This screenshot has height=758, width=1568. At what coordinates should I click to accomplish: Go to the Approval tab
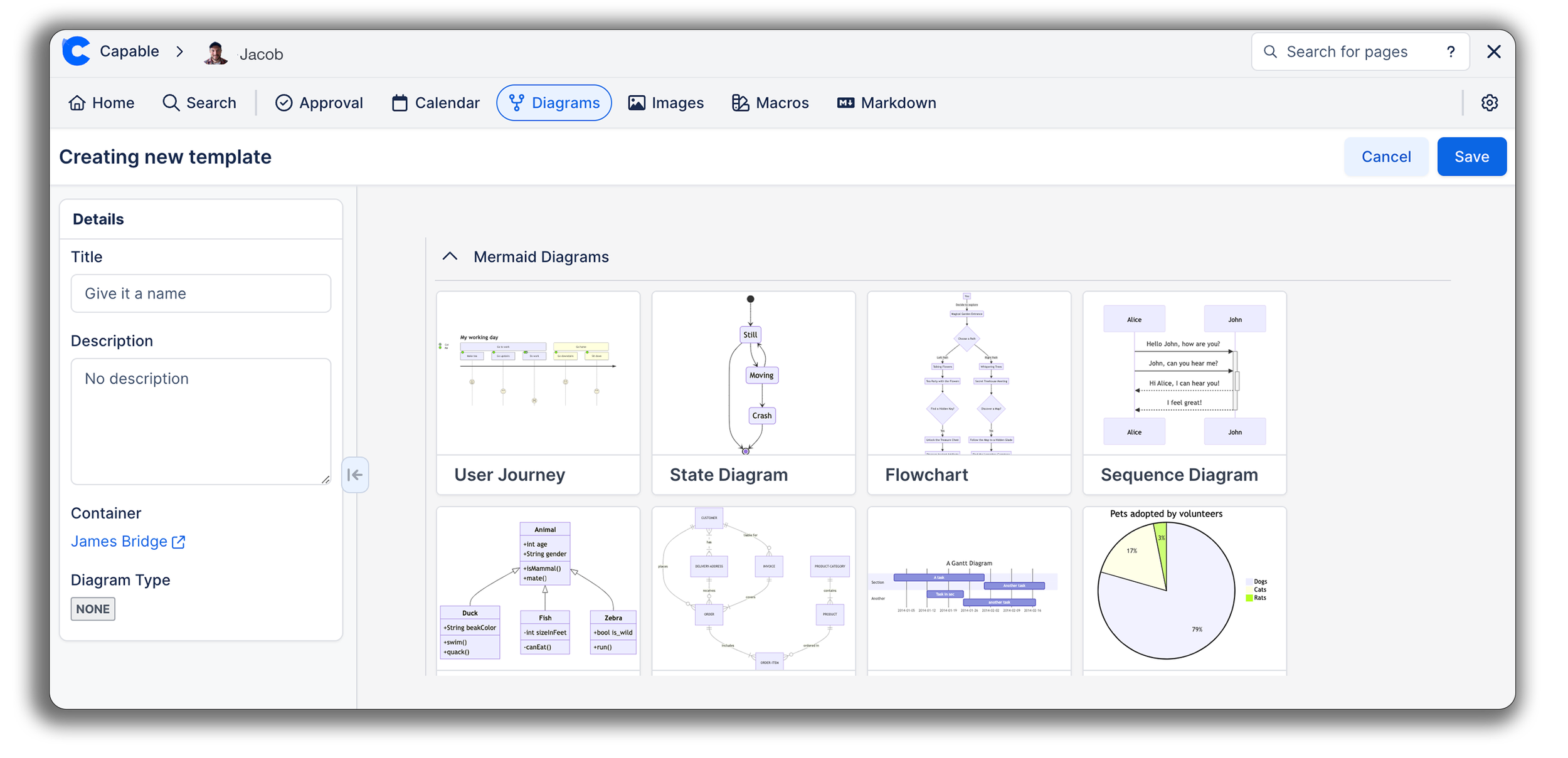(319, 103)
